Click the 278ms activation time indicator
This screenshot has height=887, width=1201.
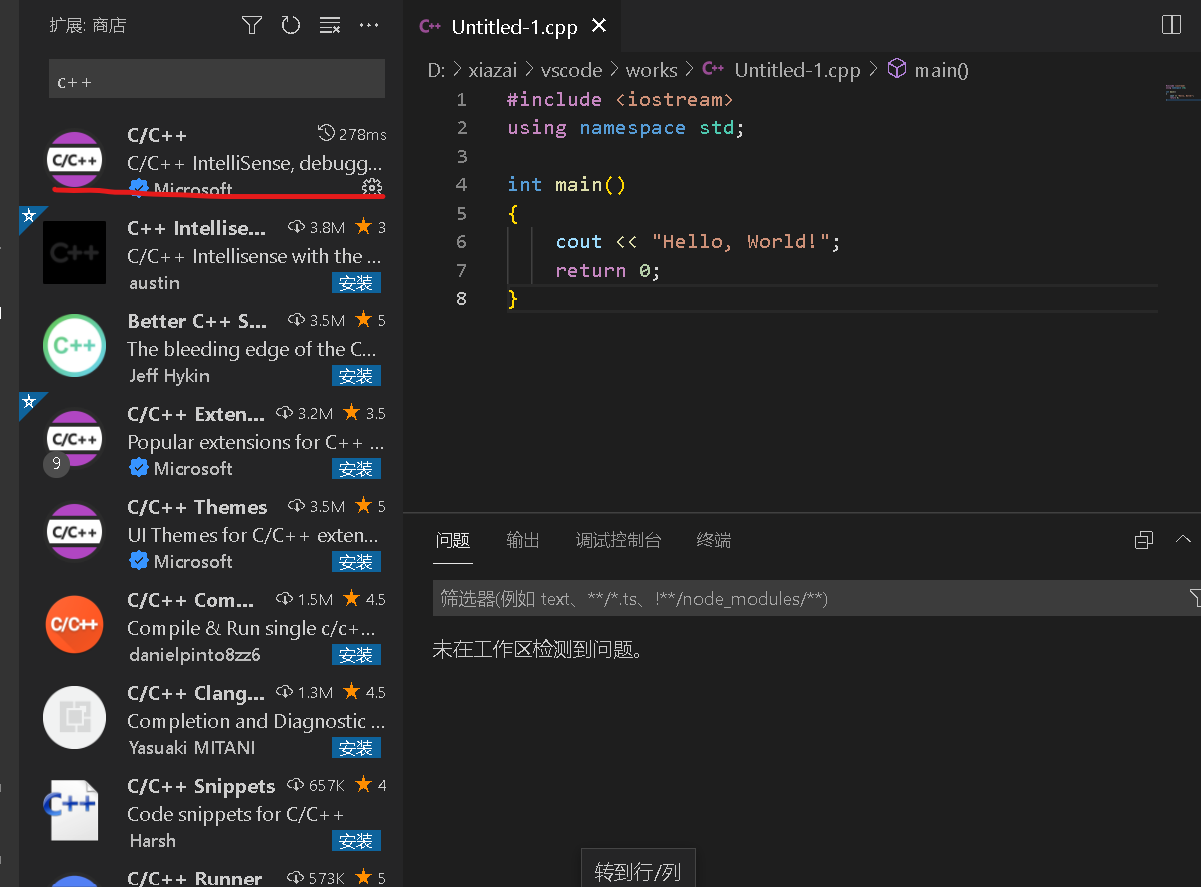[352, 134]
